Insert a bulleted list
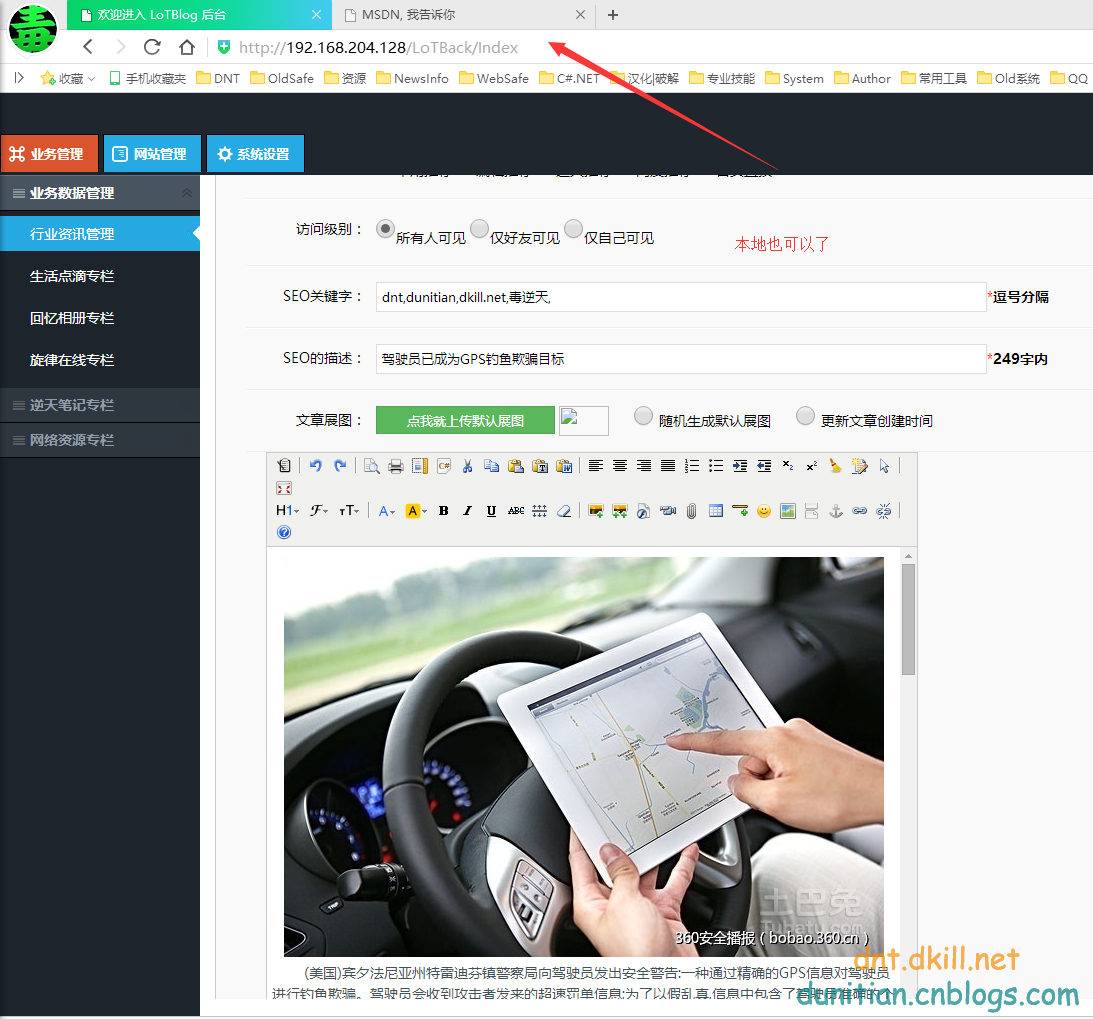1093x1019 pixels. (716, 466)
